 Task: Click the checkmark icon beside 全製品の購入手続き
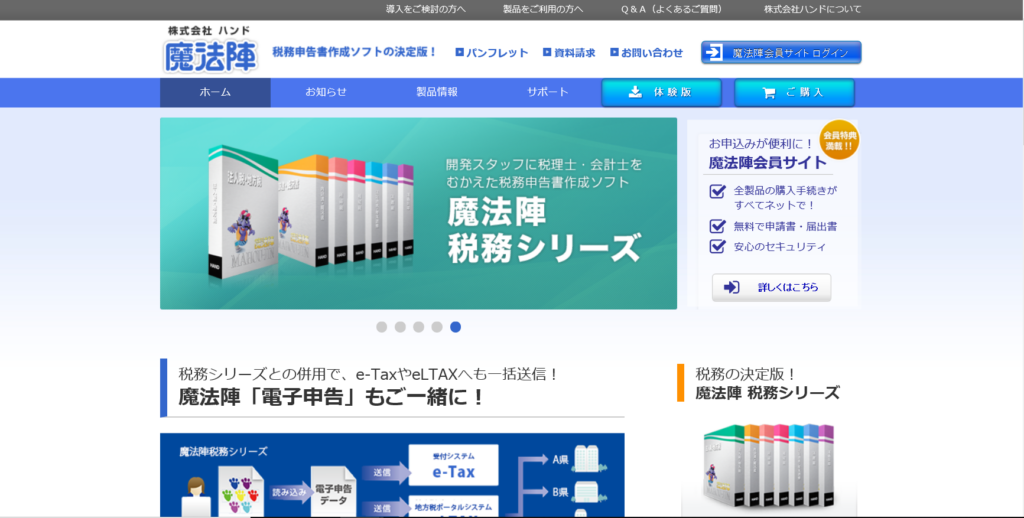[x=718, y=191]
